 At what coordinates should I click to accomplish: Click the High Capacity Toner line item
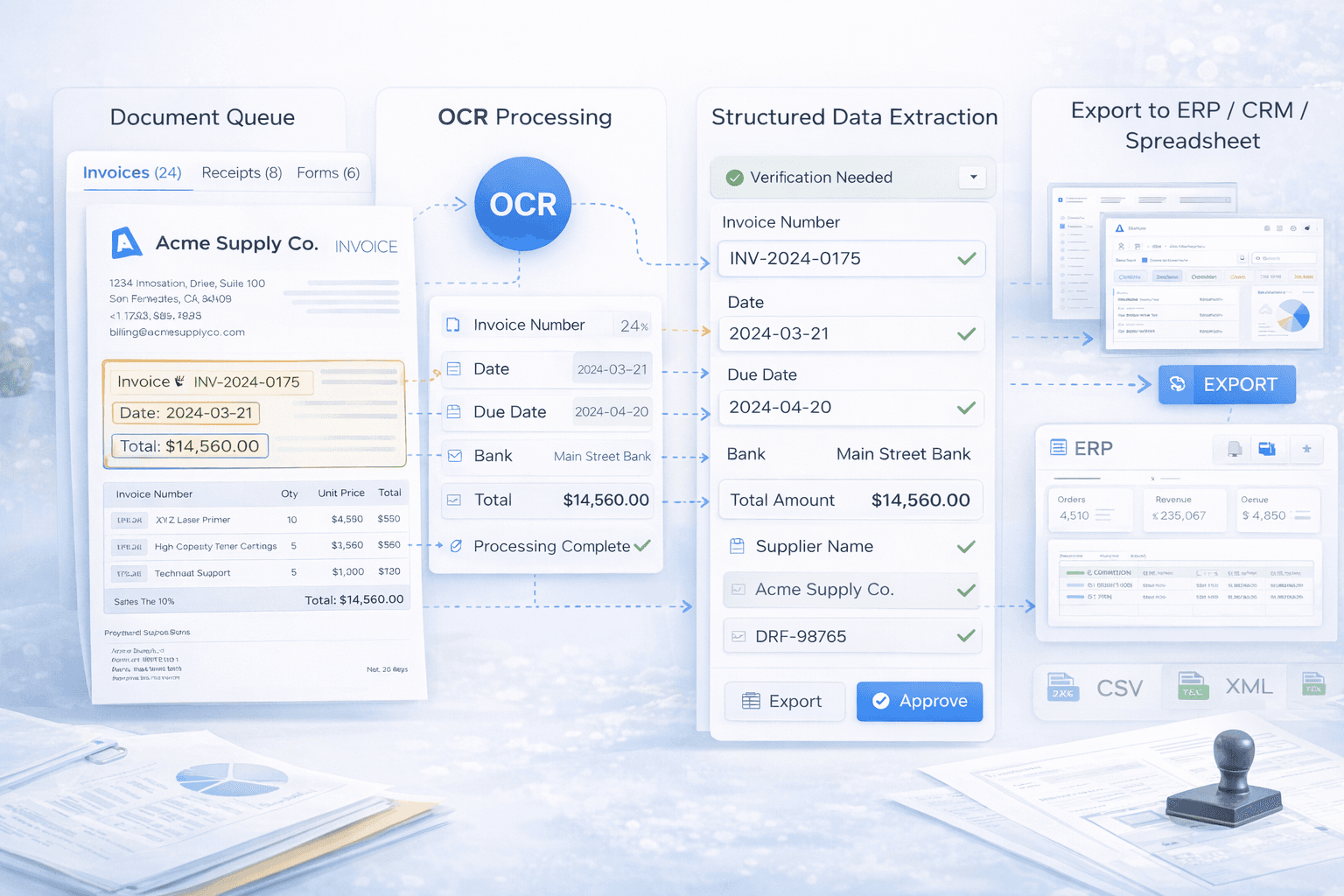click(x=256, y=546)
